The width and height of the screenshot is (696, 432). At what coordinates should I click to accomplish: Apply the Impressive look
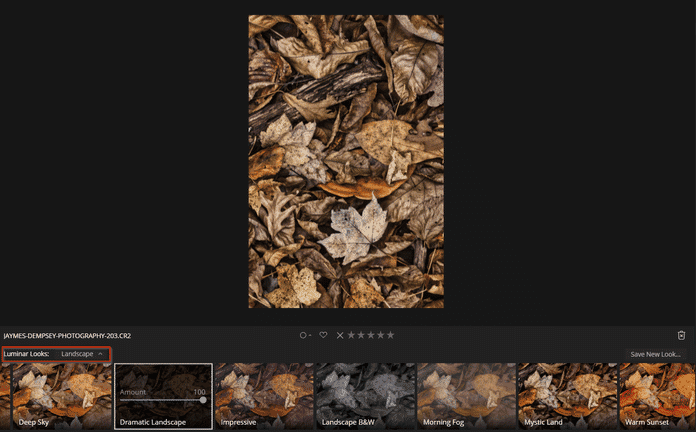pos(264,396)
